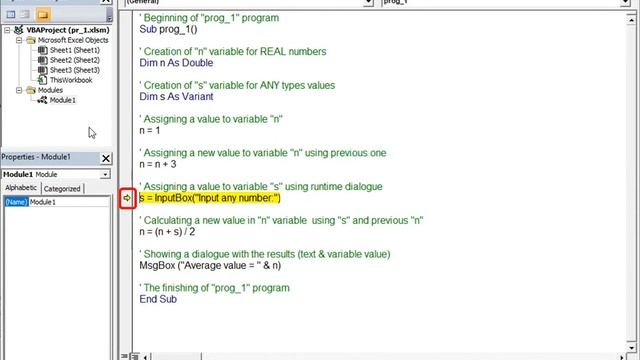Screen dimensions: 640x360
Task: Close the Properties - Module1 panel
Action: [106, 158]
